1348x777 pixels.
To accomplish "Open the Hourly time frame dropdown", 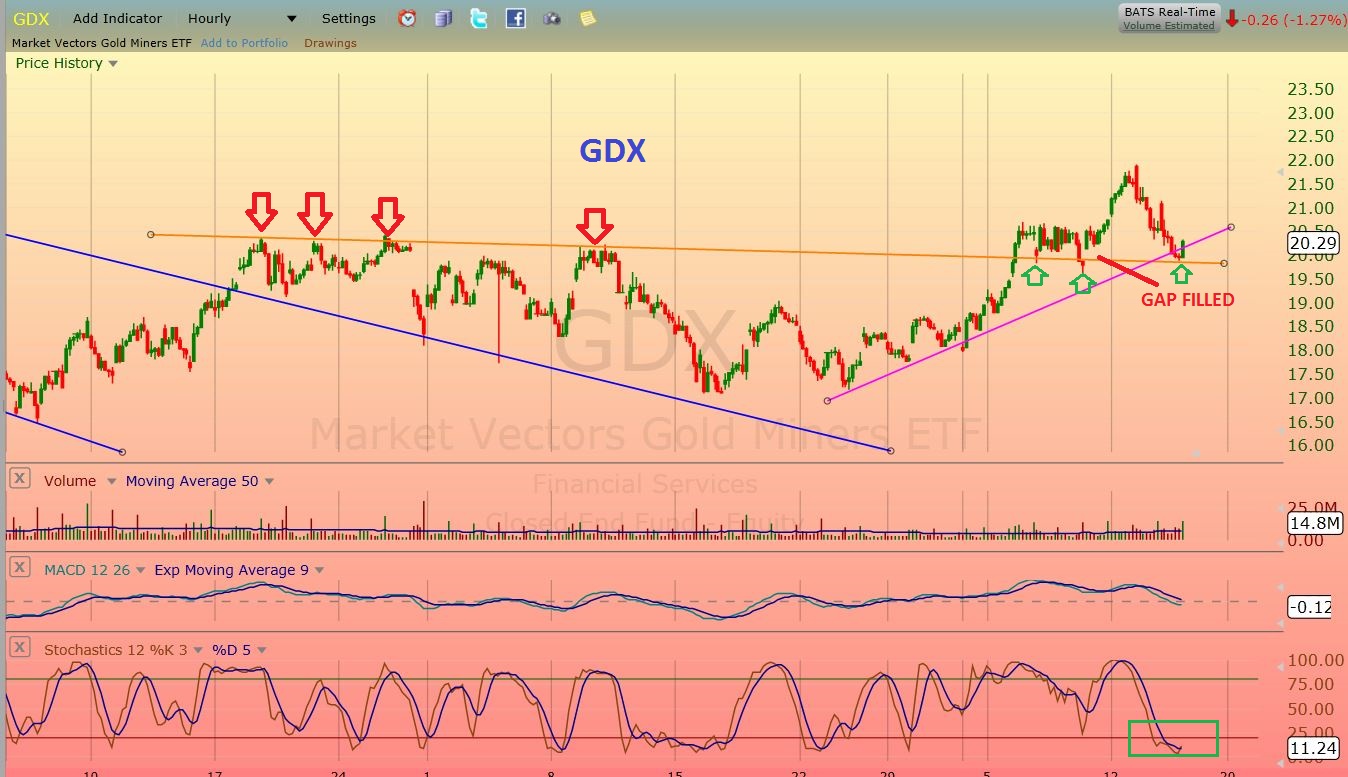I will click(243, 18).
